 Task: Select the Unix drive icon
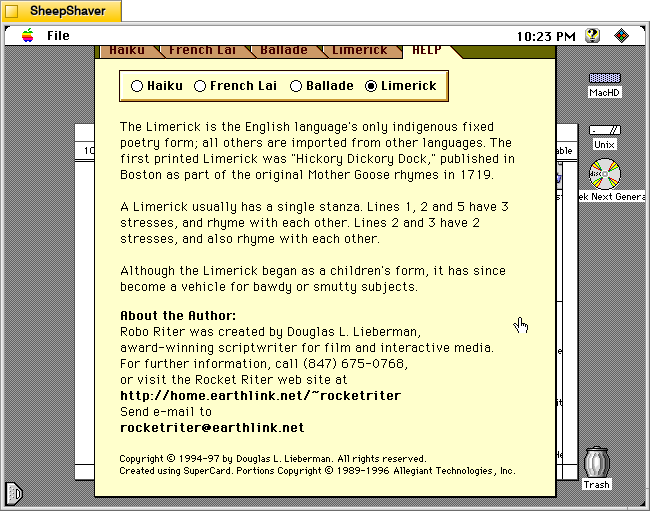(604, 130)
